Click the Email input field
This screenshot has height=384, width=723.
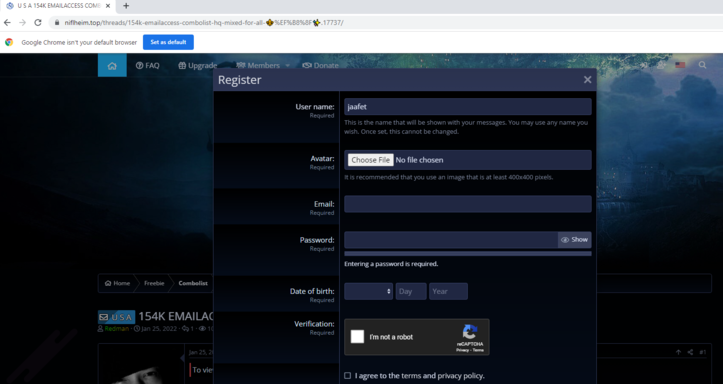pyautogui.click(x=468, y=204)
